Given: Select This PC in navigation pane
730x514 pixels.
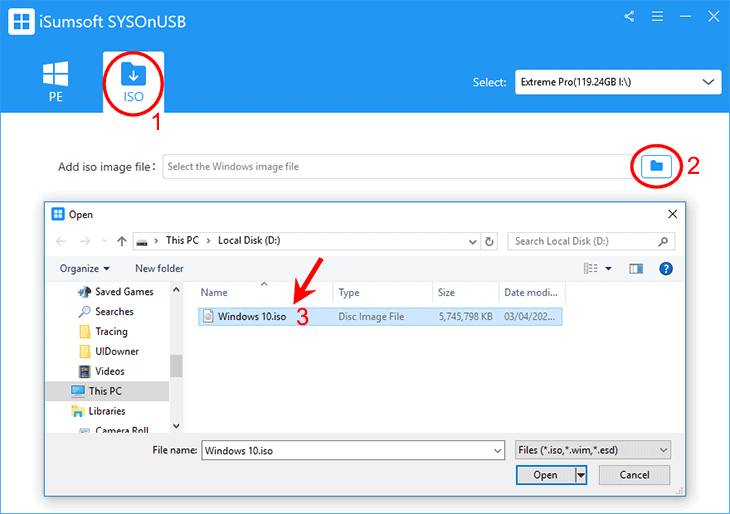Looking at the screenshot, I should click(108, 391).
